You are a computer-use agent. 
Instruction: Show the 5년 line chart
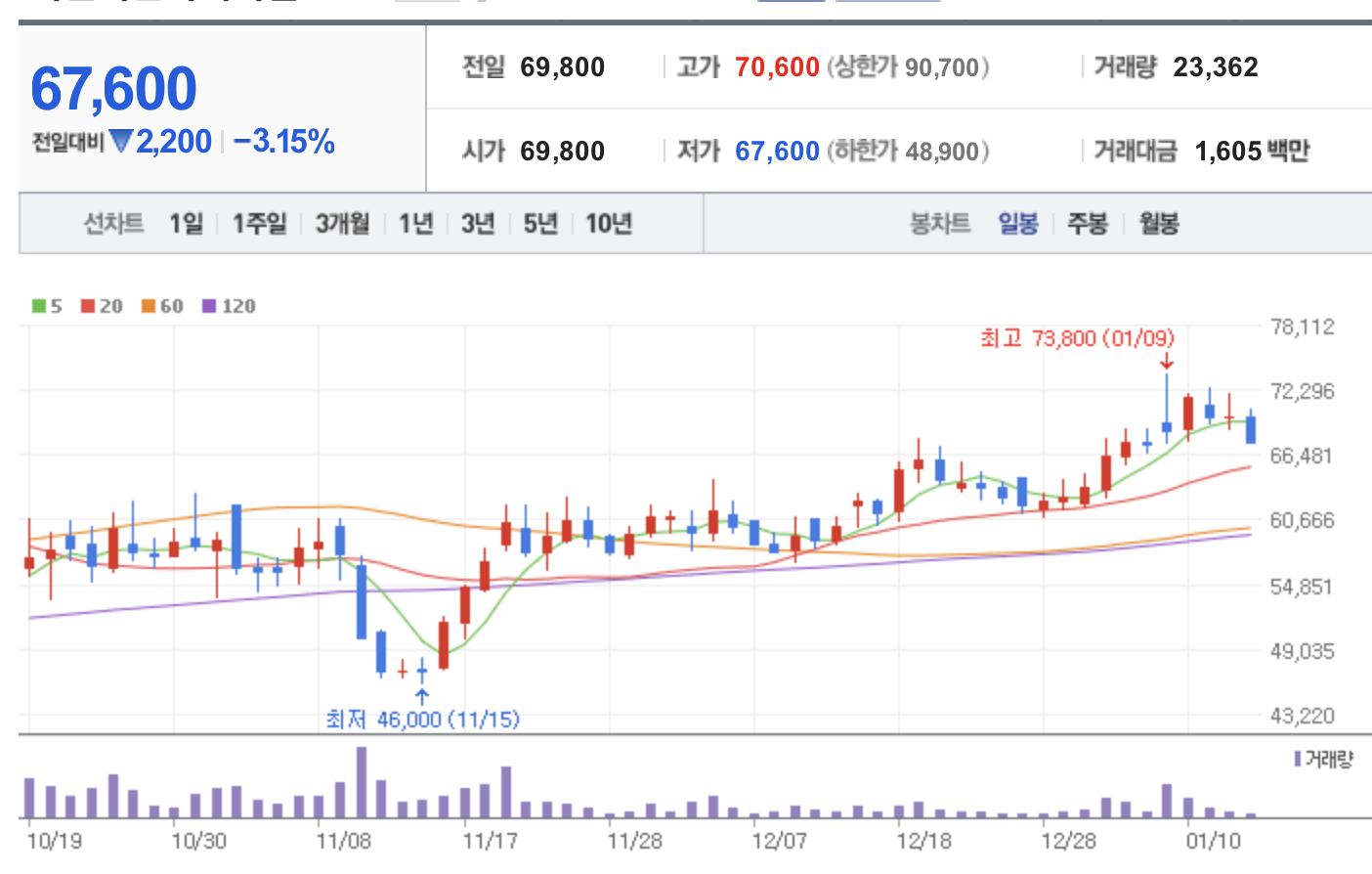point(539,224)
